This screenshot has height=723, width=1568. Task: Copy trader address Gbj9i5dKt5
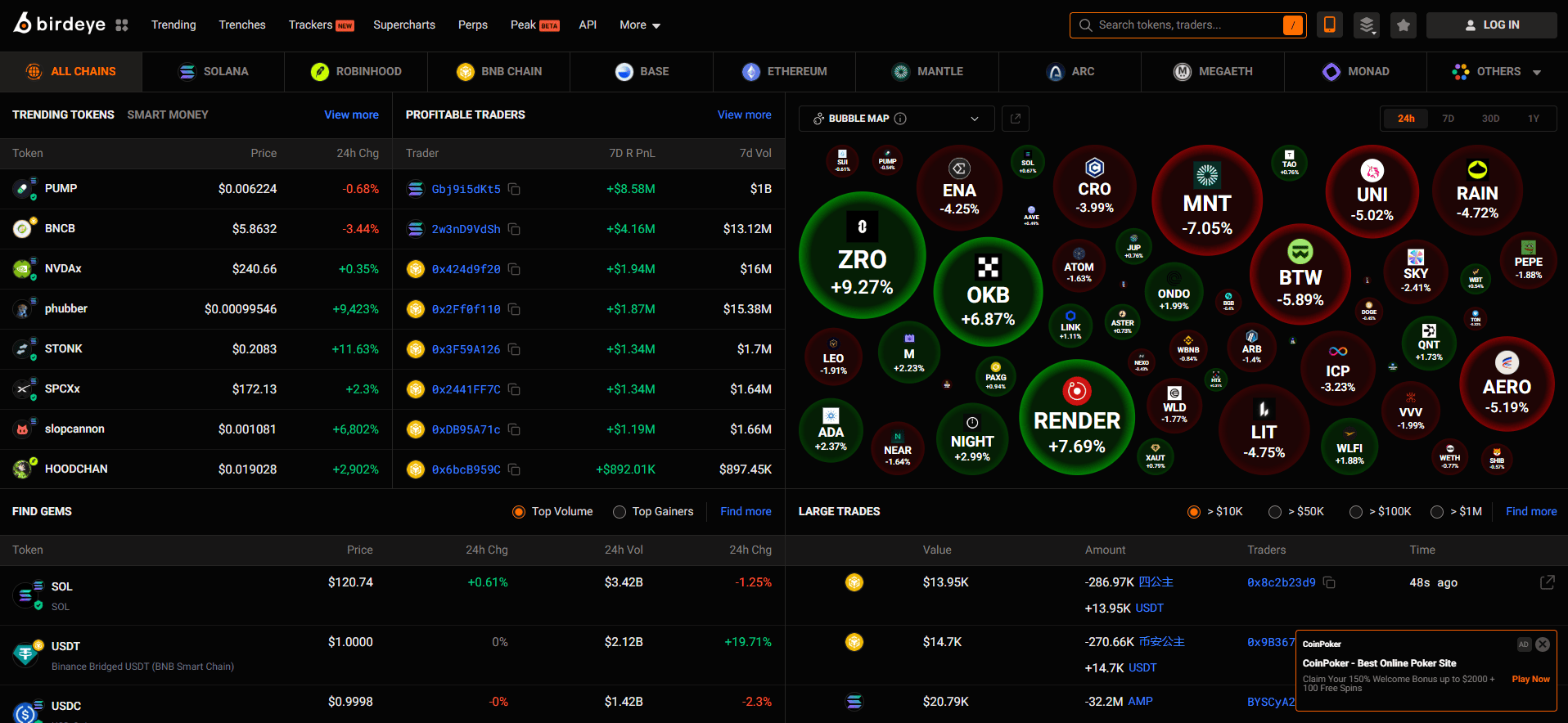[x=514, y=189]
